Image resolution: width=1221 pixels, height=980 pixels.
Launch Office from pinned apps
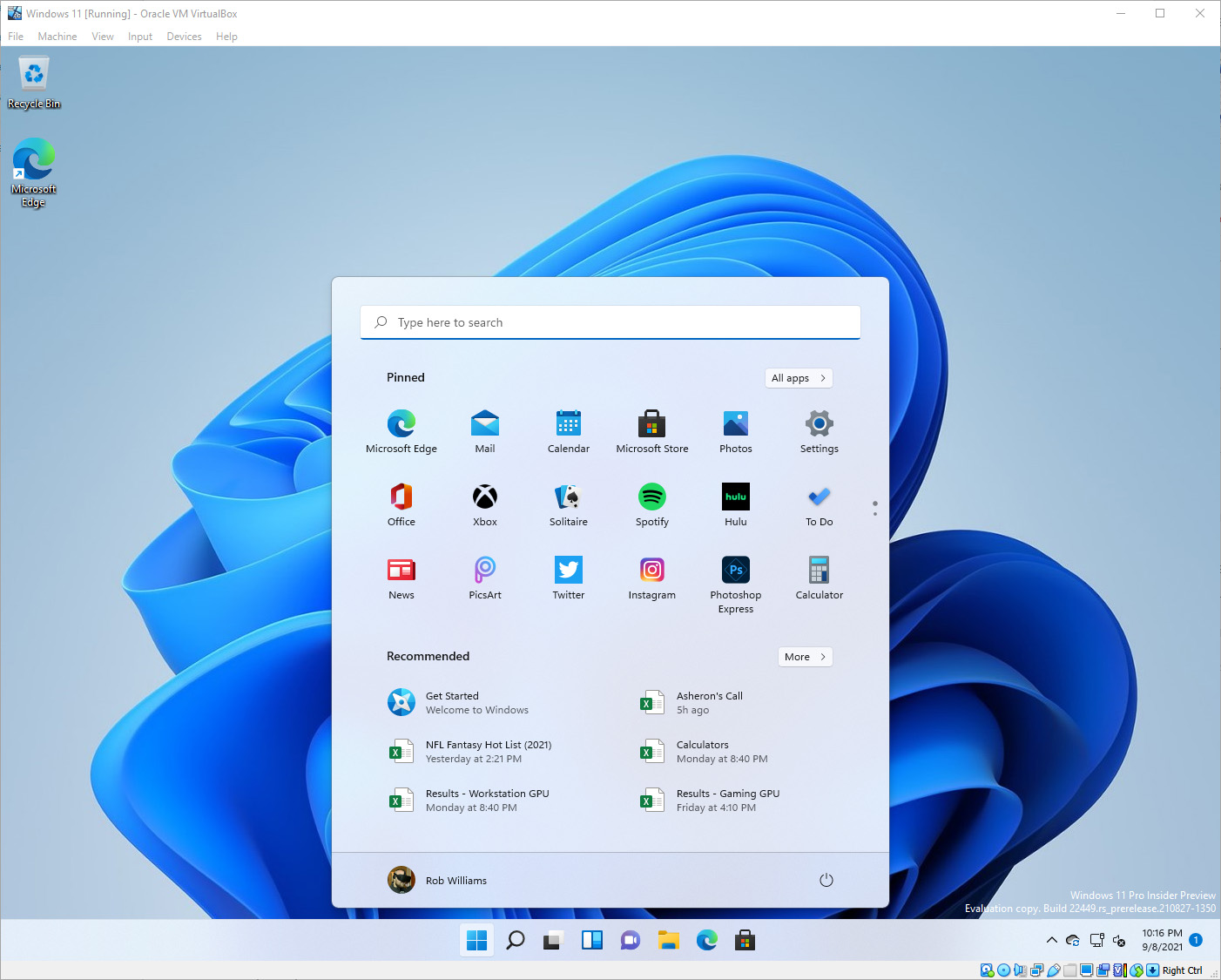coord(401,504)
